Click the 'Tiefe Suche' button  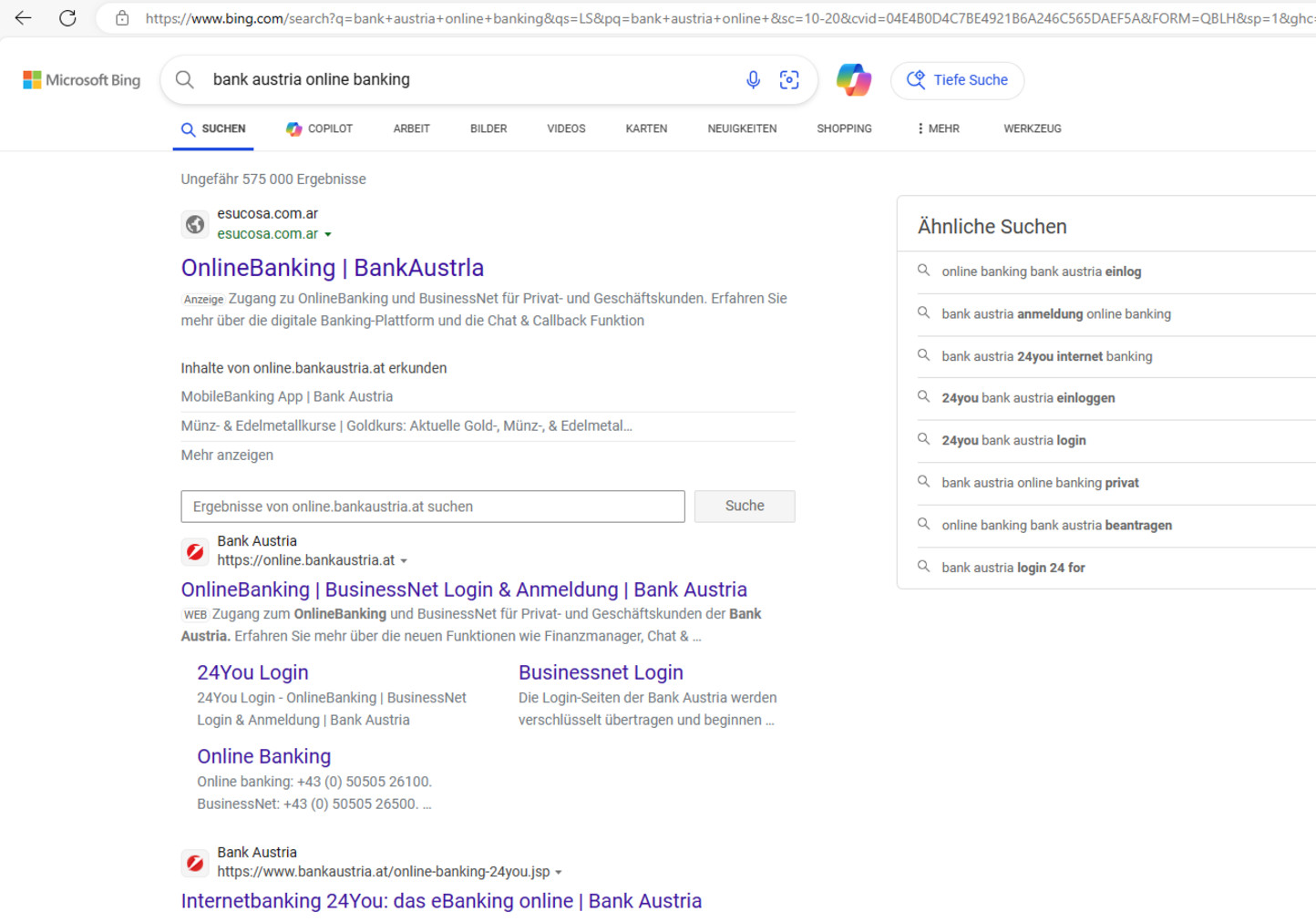[957, 80]
